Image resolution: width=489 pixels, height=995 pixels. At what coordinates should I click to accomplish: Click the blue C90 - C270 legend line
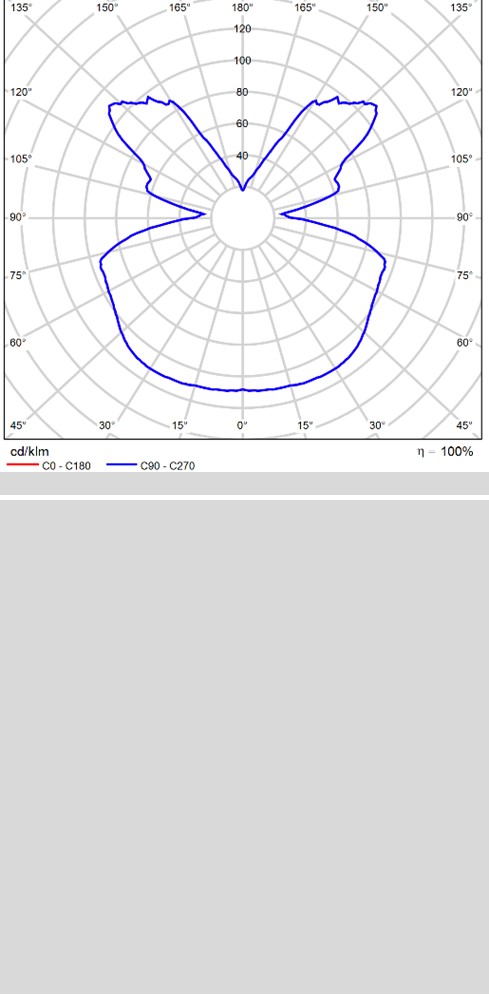(121, 465)
